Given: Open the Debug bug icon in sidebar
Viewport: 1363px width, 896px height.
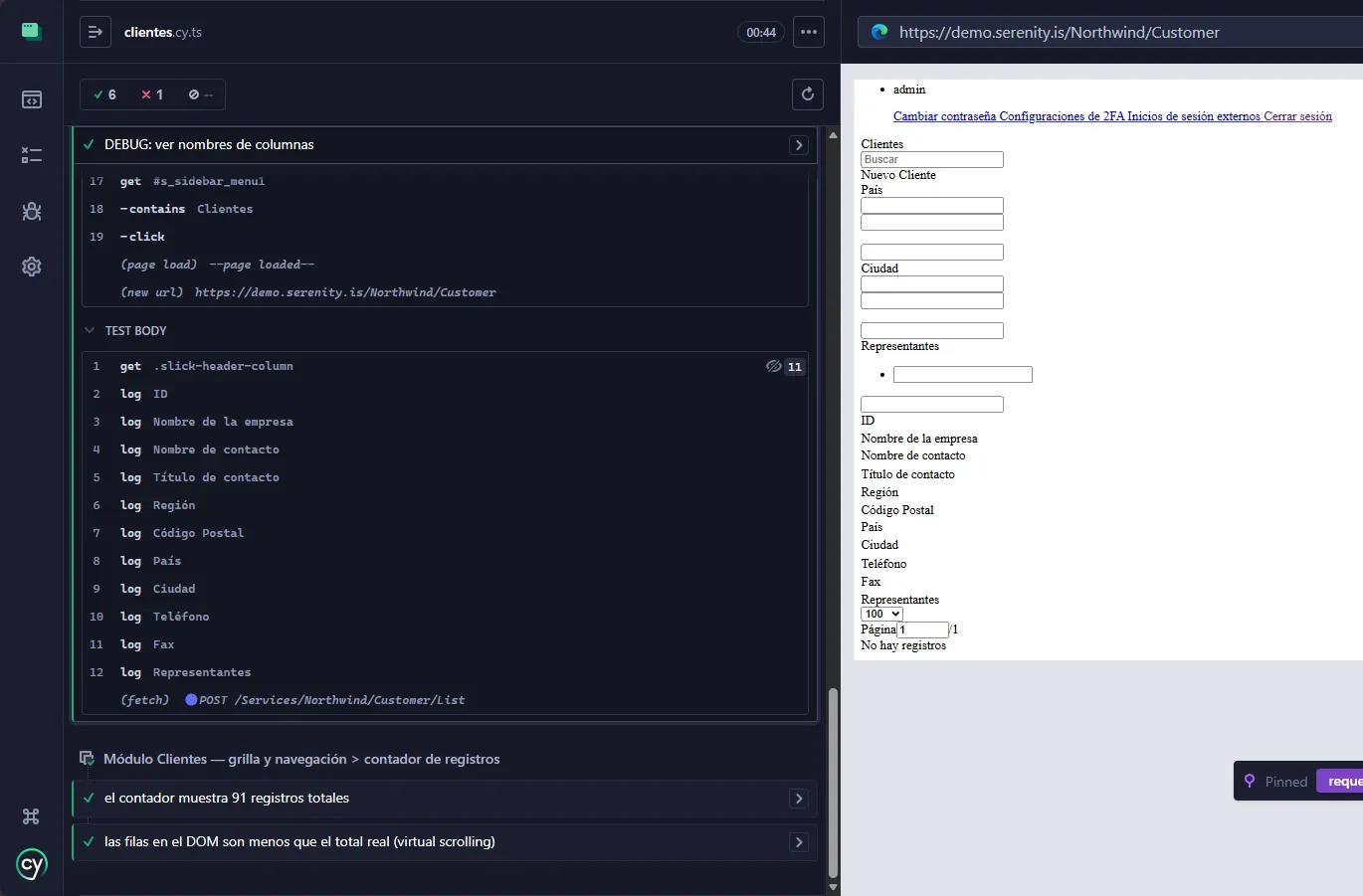Looking at the screenshot, I should tap(32, 211).
